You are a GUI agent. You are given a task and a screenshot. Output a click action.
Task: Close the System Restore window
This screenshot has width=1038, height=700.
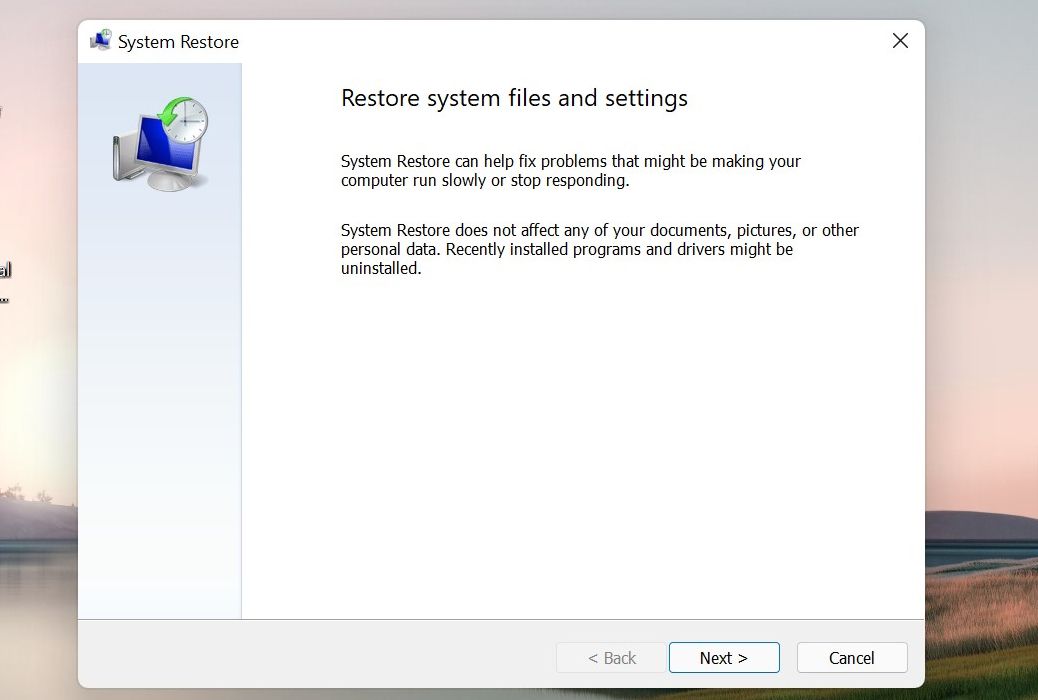click(900, 41)
